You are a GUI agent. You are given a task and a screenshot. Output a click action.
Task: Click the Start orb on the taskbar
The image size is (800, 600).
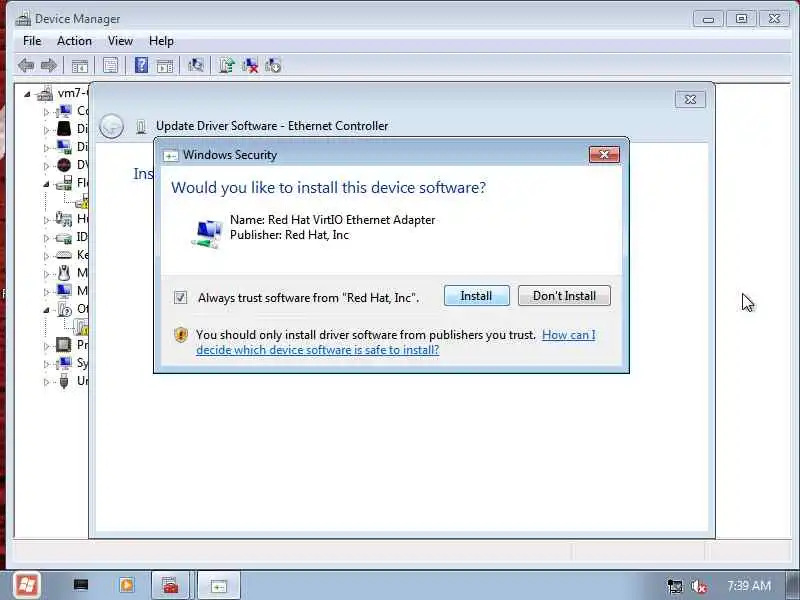27,585
